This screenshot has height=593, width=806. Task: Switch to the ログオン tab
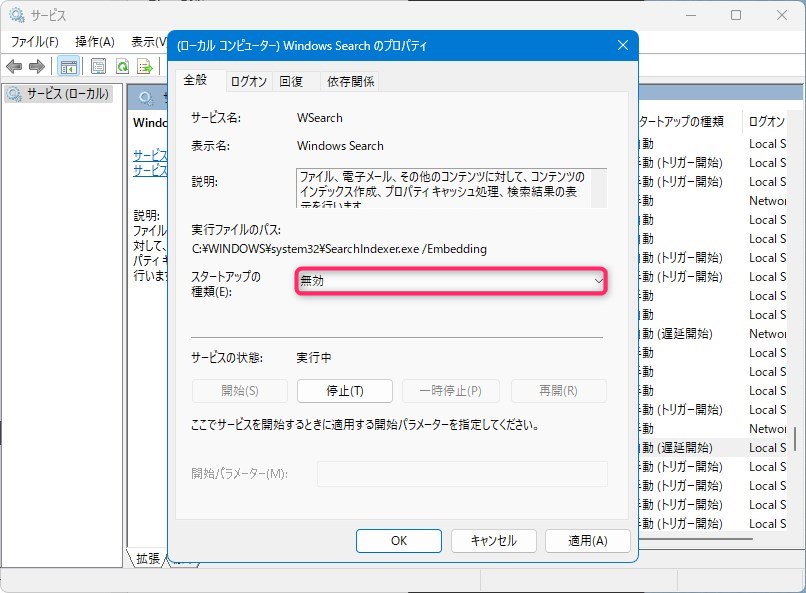(x=248, y=82)
